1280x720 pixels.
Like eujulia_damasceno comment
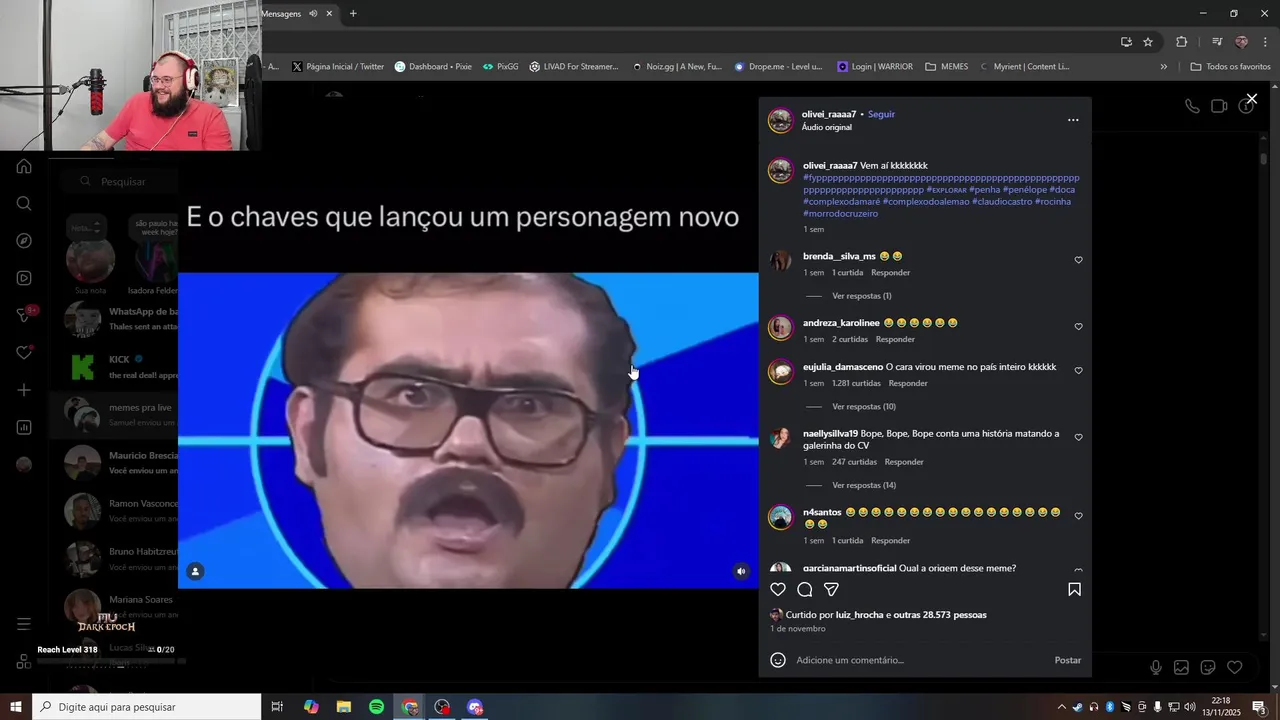click(1078, 370)
